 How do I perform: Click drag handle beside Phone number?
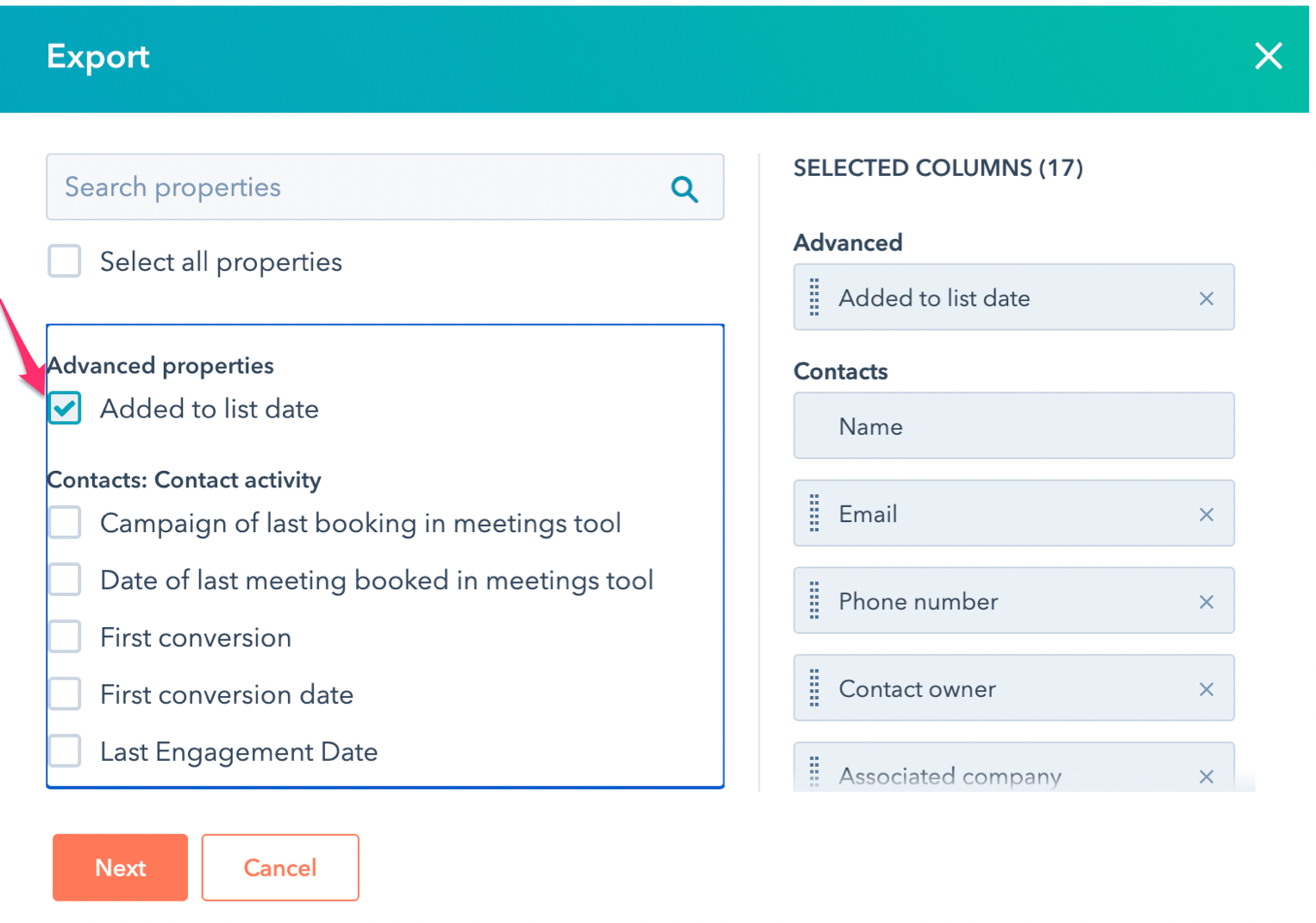pyautogui.click(x=814, y=601)
